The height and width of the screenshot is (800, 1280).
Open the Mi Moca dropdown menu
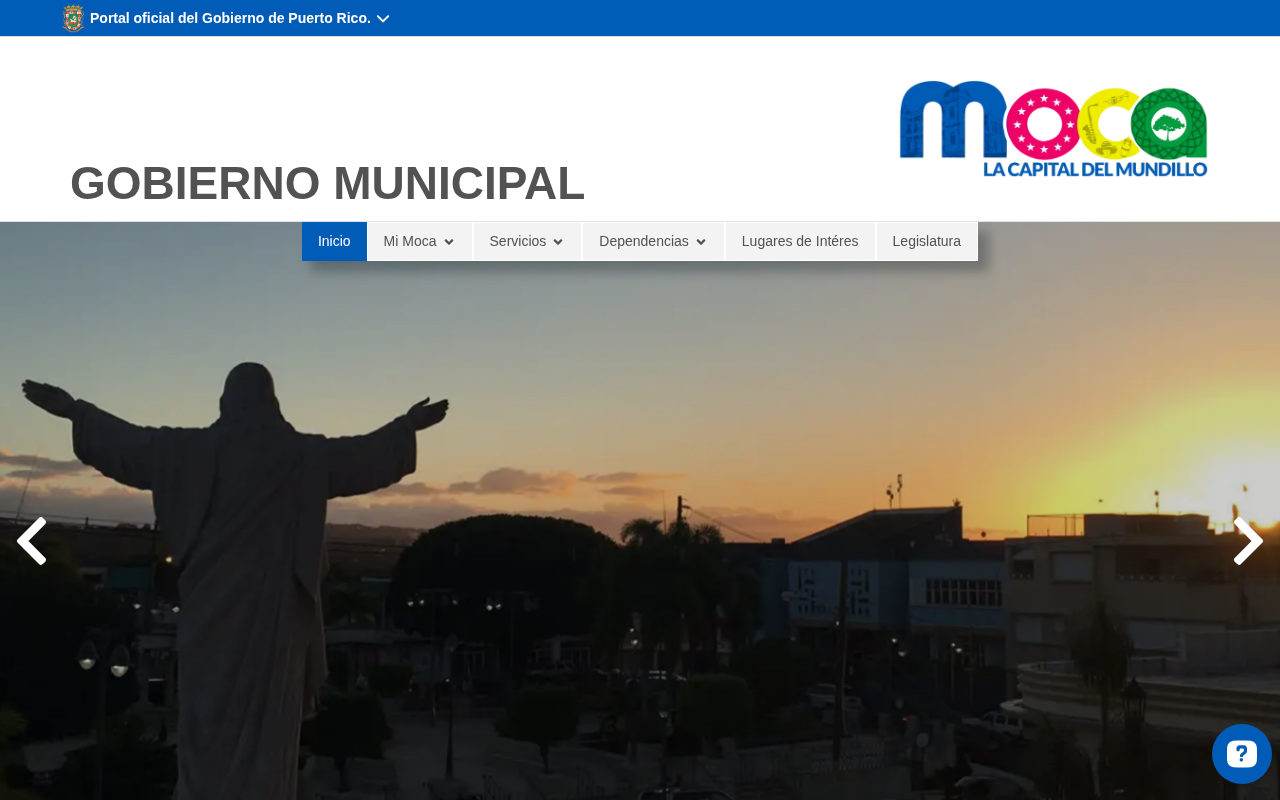click(x=419, y=241)
